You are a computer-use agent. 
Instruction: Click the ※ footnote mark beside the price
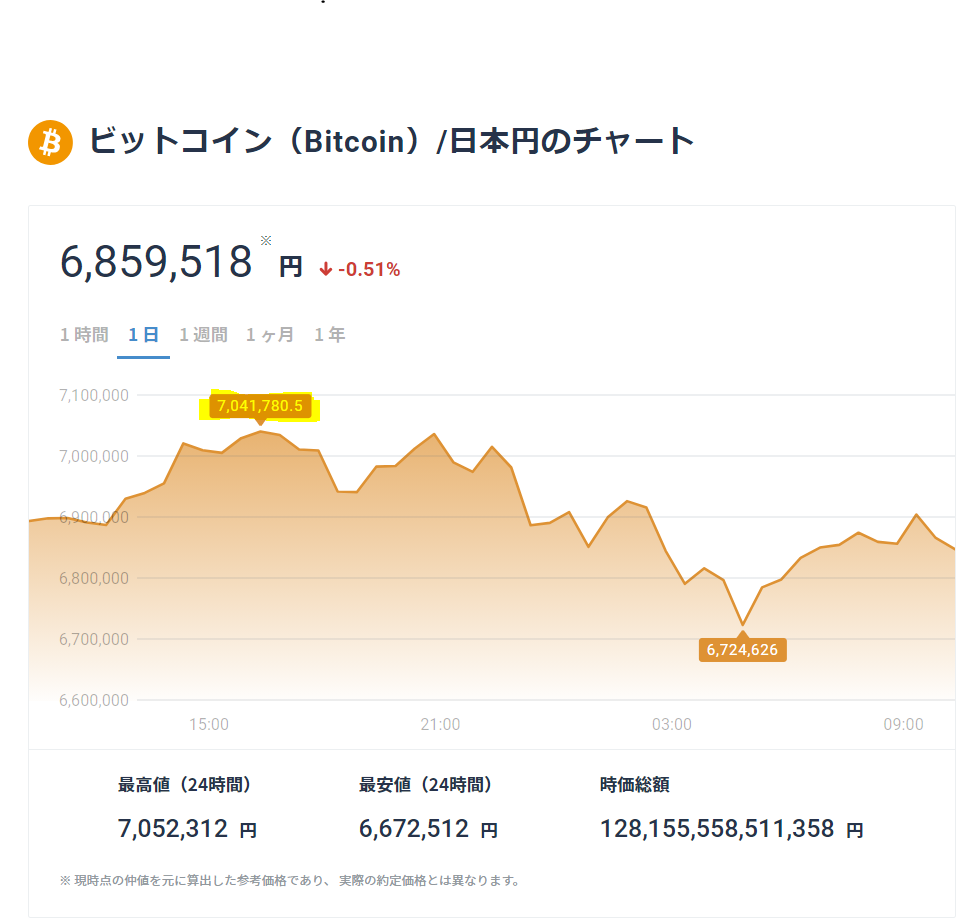[x=266, y=240]
